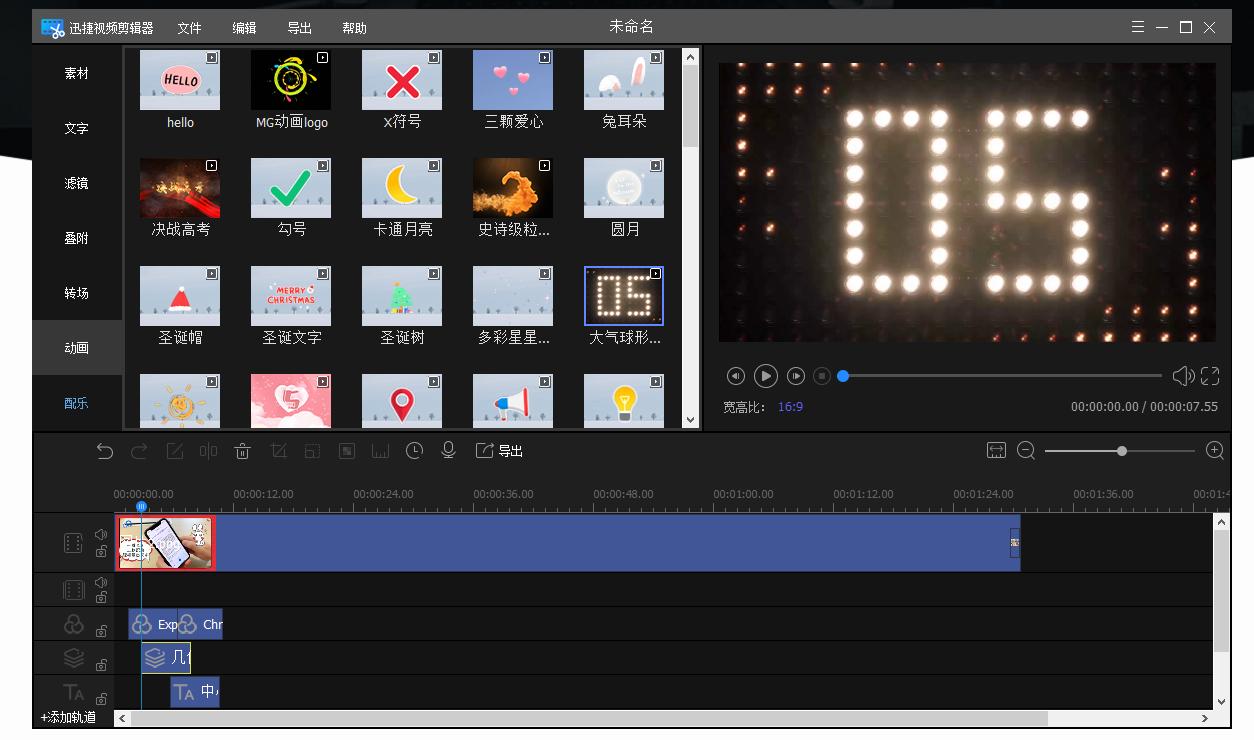Switch to the 转场 sidebar tab
Screen dimensions: 1254x740
[74, 292]
